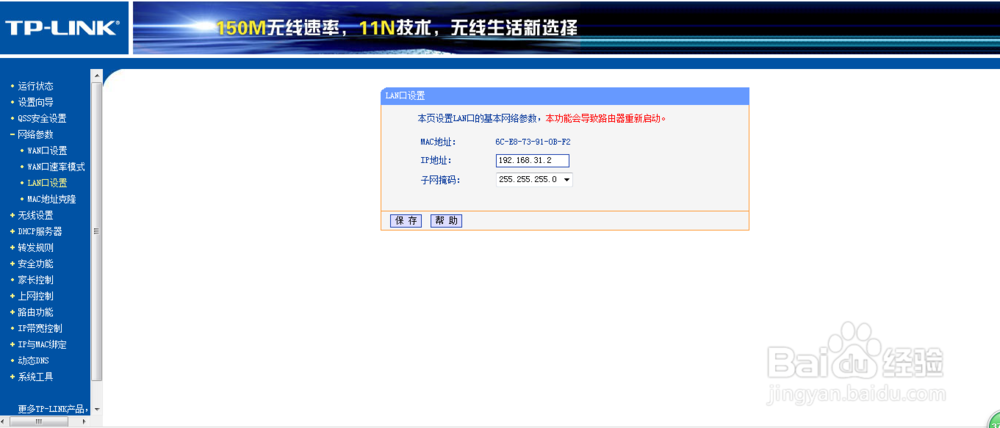The height and width of the screenshot is (428, 1000).
Task: Click the IP地址 input field
Action: pyautogui.click(x=533, y=161)
